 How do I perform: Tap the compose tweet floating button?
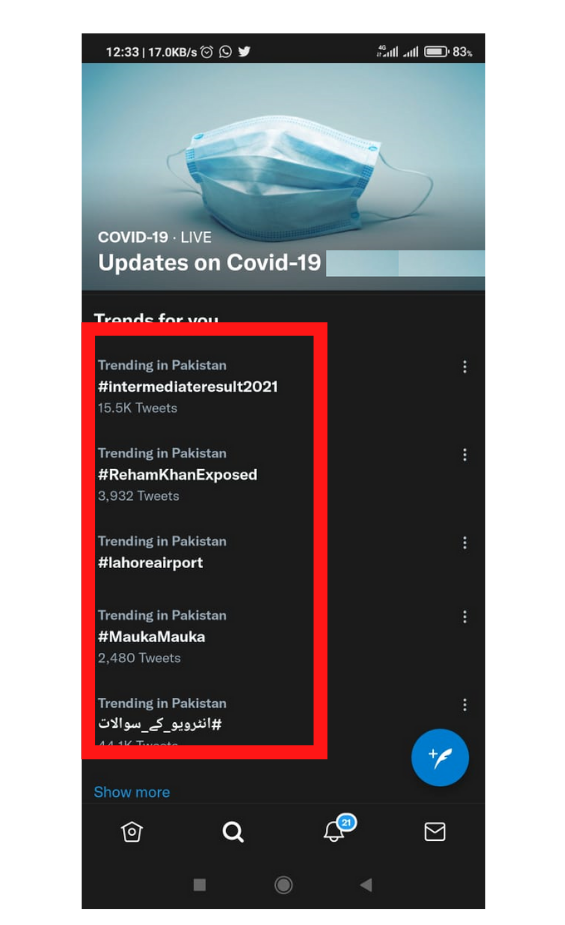coord(439,757)
